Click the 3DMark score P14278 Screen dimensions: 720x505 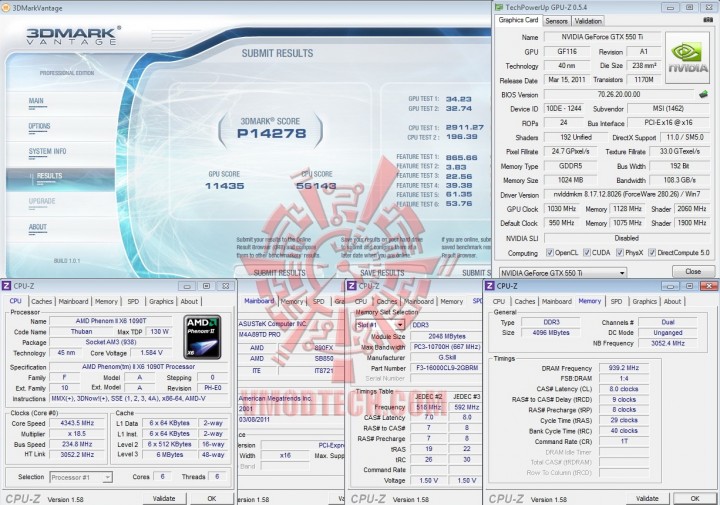(271, 134)
